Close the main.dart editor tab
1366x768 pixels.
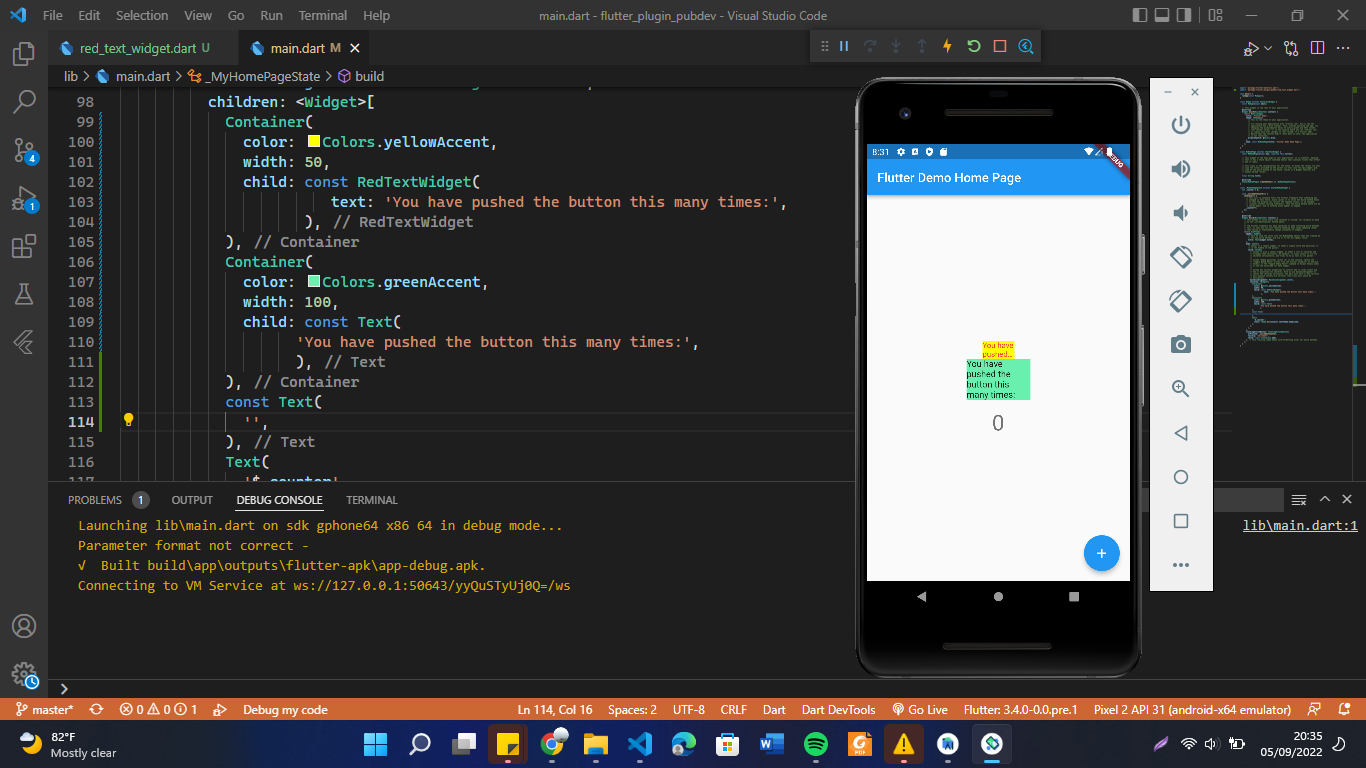click(x=355, y=48)
